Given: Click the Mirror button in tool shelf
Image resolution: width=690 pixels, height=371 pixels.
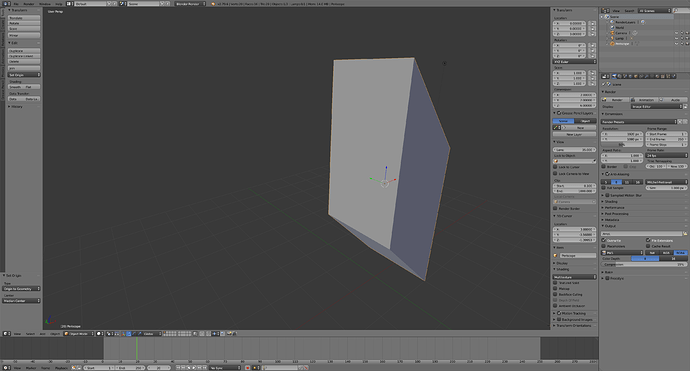Looking at the screenshot, I should 24,35.
